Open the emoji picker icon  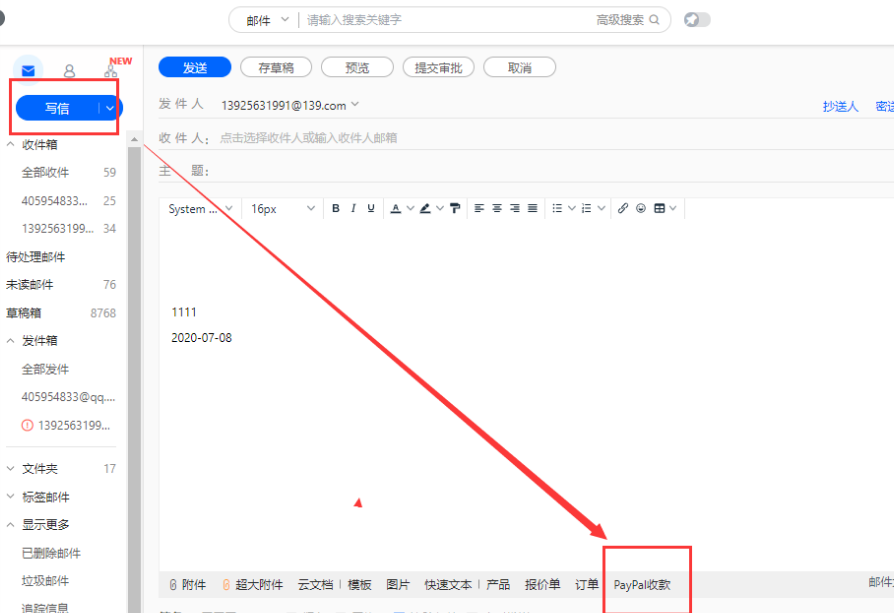tap(641, 208)
